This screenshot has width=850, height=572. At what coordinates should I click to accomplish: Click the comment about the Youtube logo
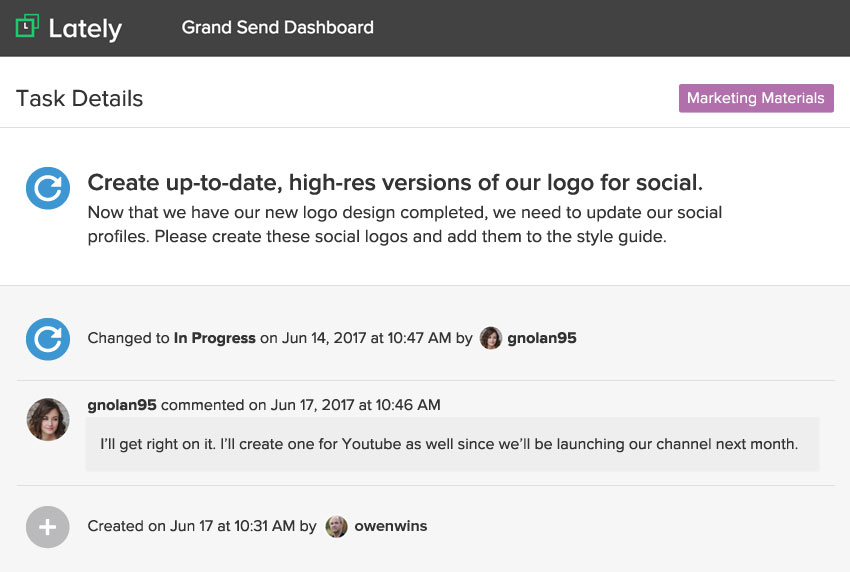point(449,444)
